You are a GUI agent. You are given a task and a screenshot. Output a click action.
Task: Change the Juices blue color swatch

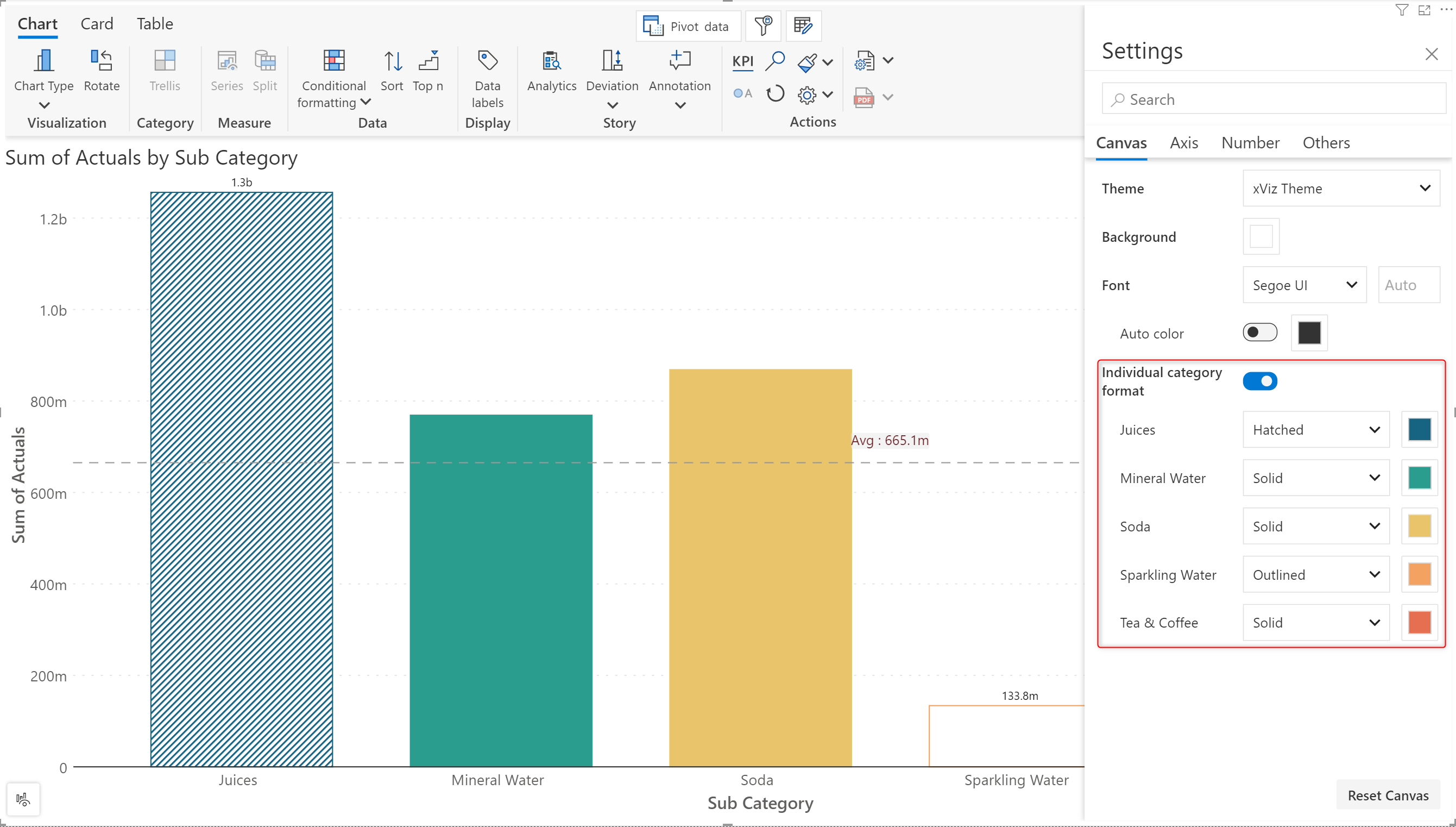coord(1419,429)
